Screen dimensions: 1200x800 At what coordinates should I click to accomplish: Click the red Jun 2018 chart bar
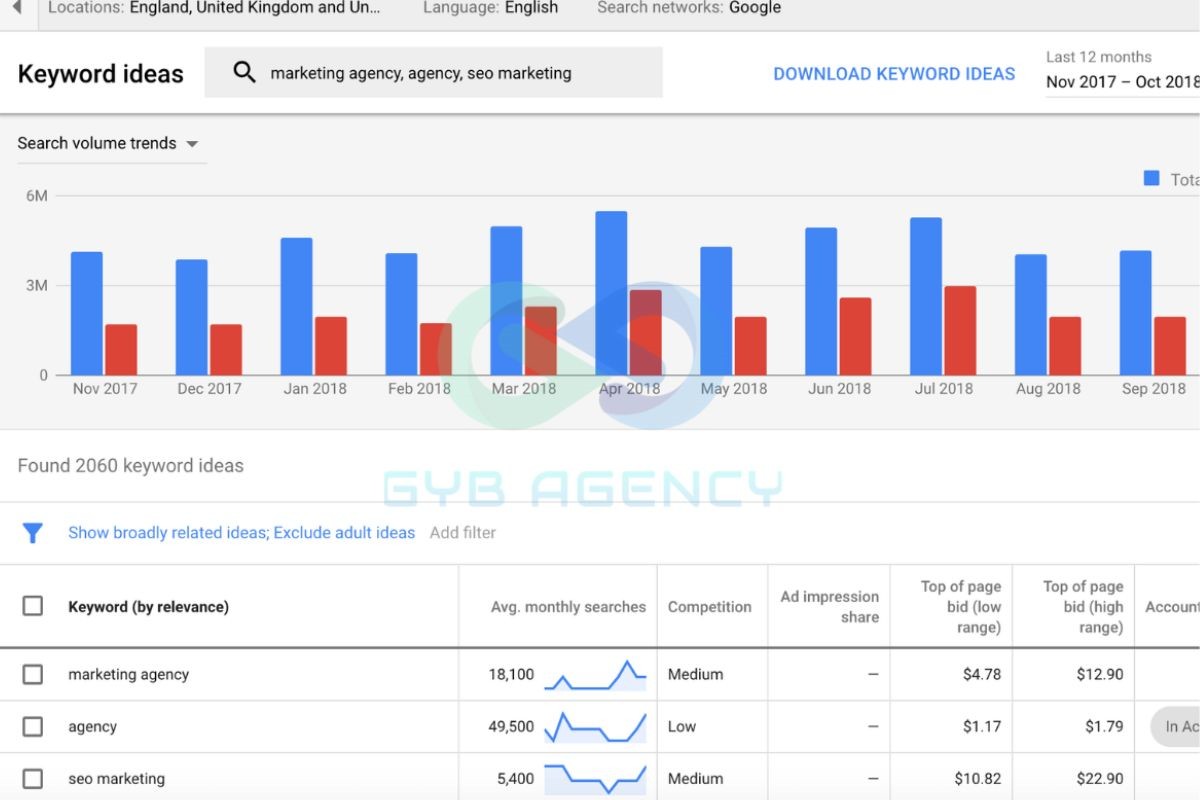click(855, 336)
